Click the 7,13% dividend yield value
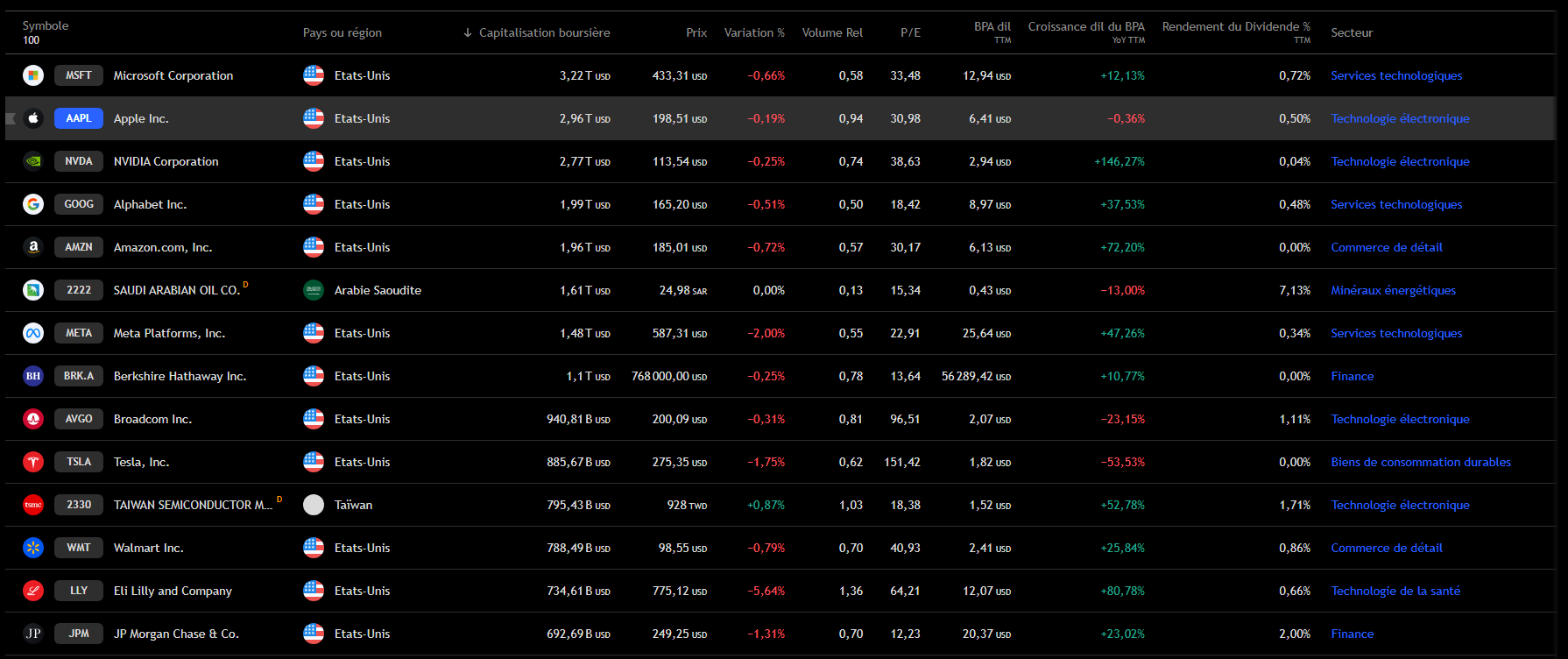The image size is (1568, 659). pos(1295,290)
